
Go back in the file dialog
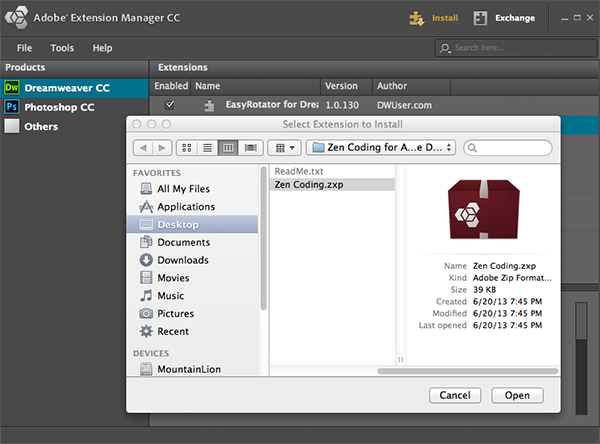[x=143, y=148]
